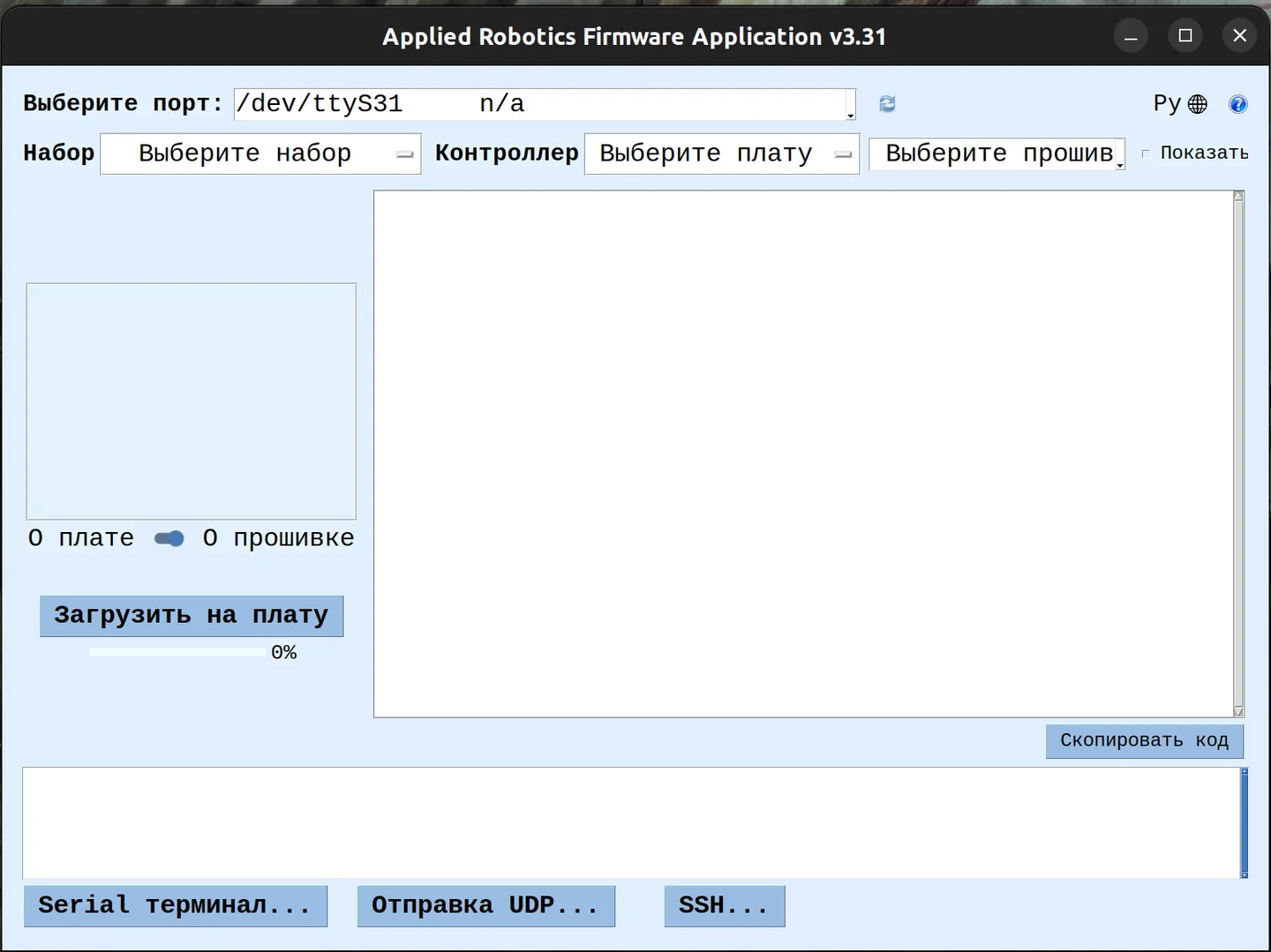Open the Отправка UDP... dialog

pos(486,906)
